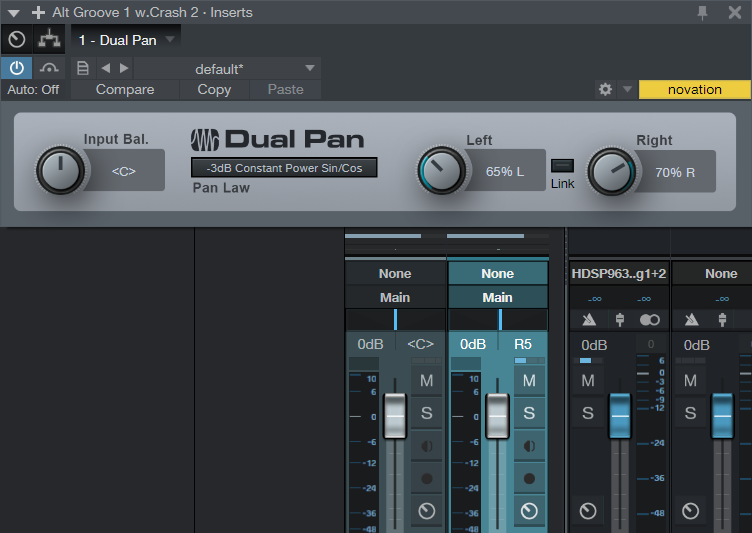Screen dimensions: 752x533
Task: Load the previous preset arrow
Action: 106,68
